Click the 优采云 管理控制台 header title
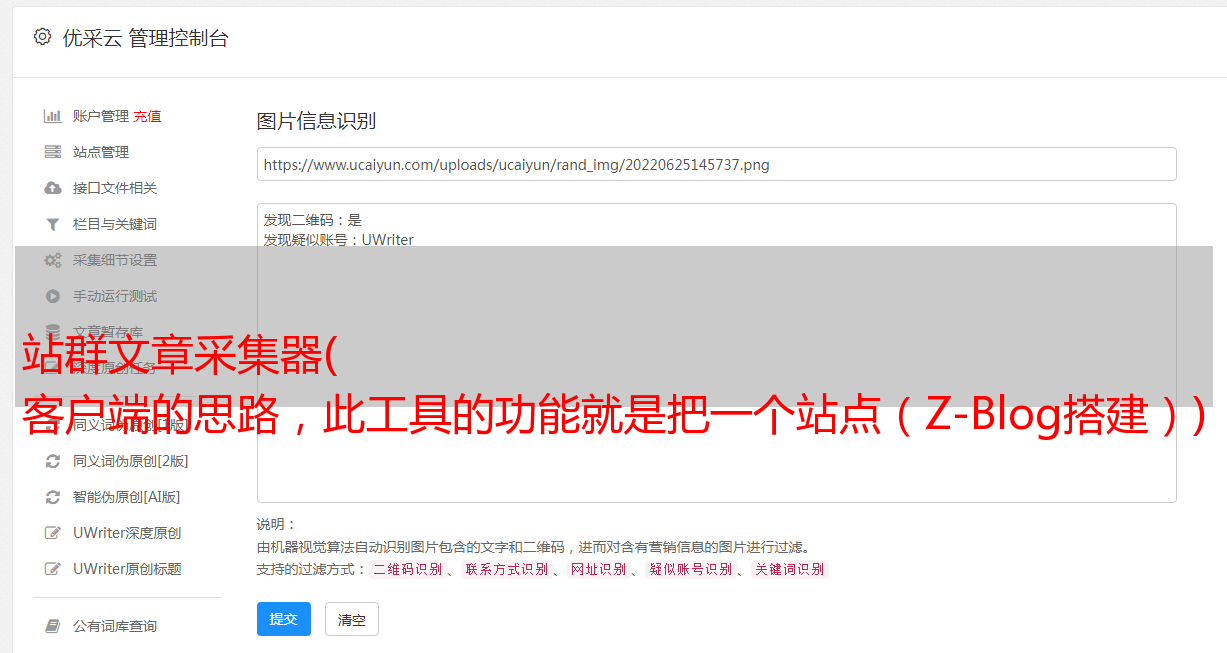Viewport: 1227px width, 653px height. [145, 38]
